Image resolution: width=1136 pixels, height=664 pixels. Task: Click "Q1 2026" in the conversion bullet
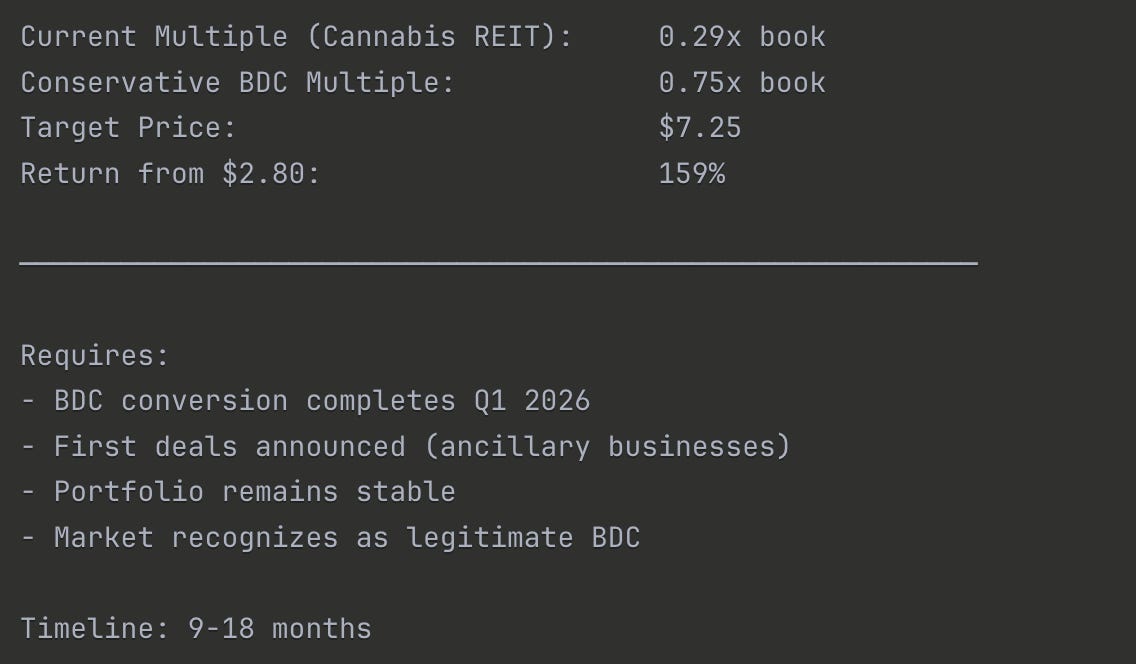tap(532, 401)
